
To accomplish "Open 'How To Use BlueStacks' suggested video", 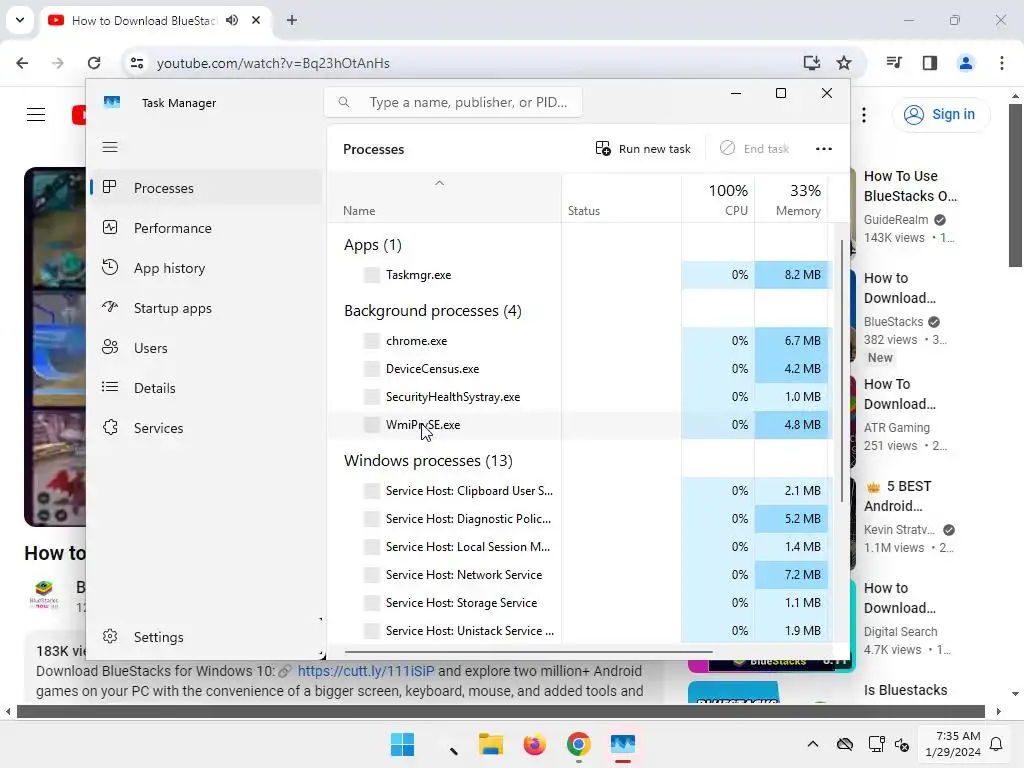I will (910, 186).
